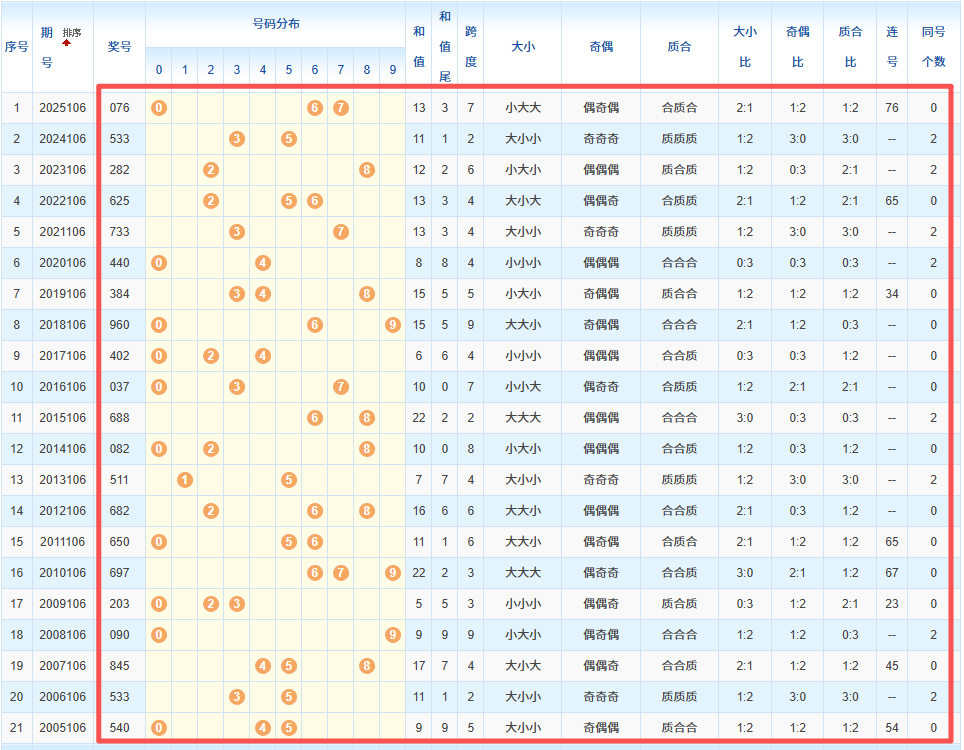The image size is (964, 750).
Task: Click prize number 688 in row 11
Action: [x=120, y=418]
